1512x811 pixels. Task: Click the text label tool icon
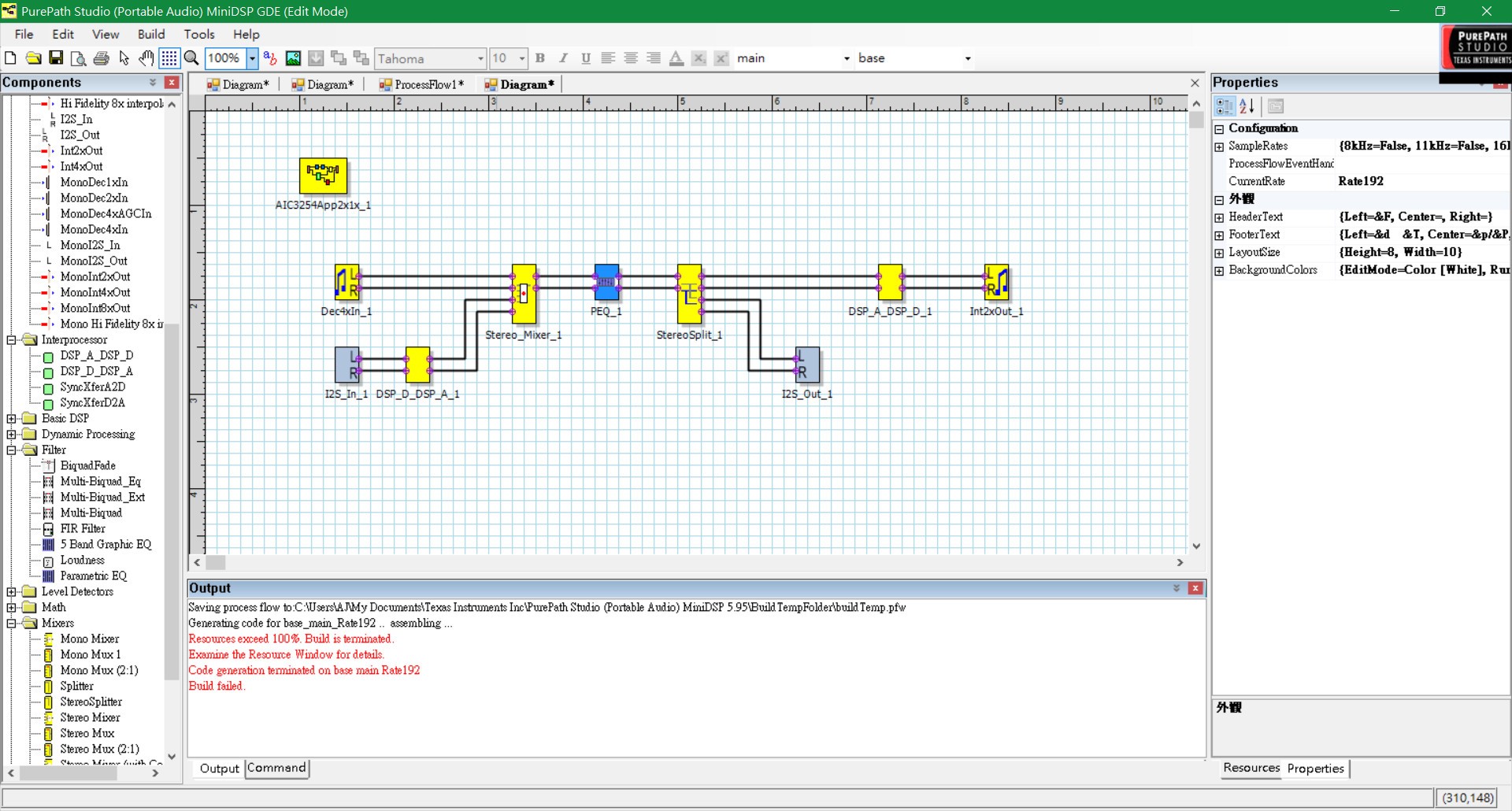[270, 58]
